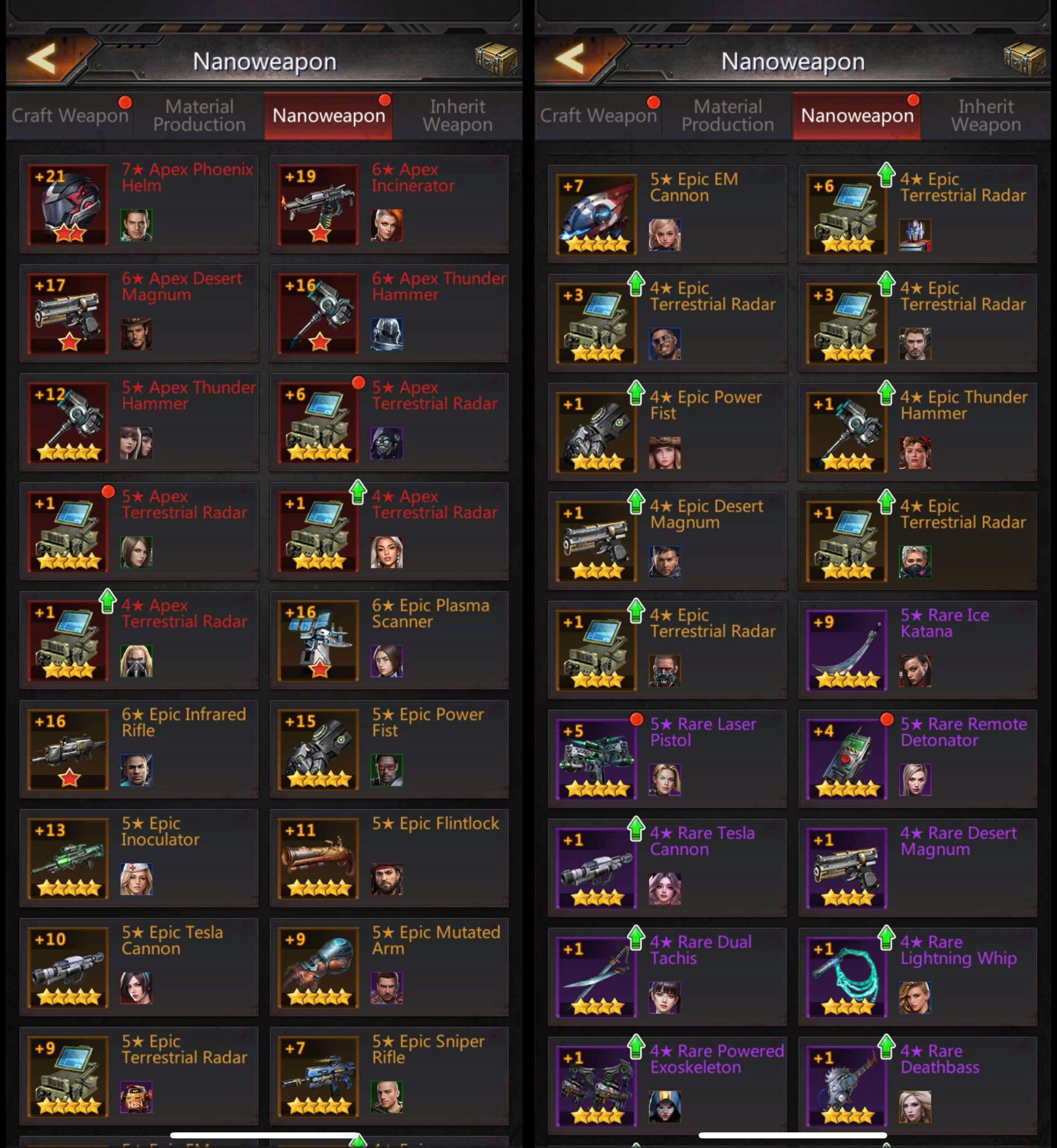This screenshot has width=1057, height=1148.
Task: Tap the 5★ Rare Laser Pistol weapon icon
Action: tap(597, 759)
